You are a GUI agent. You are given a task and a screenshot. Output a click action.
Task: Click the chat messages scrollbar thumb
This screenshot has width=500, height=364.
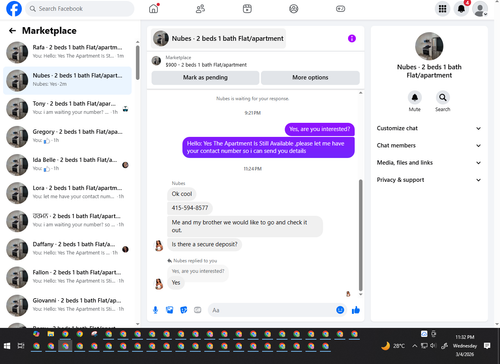click(360, 235)
